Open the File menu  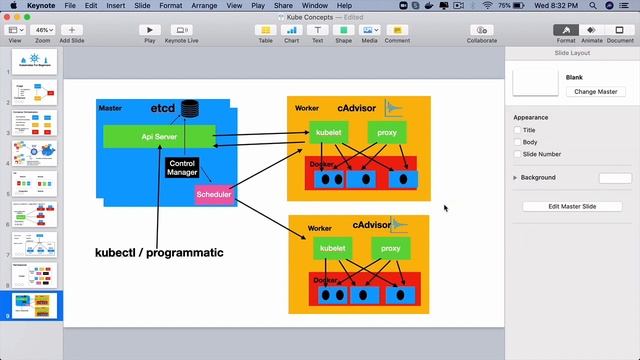coord(70,6)
